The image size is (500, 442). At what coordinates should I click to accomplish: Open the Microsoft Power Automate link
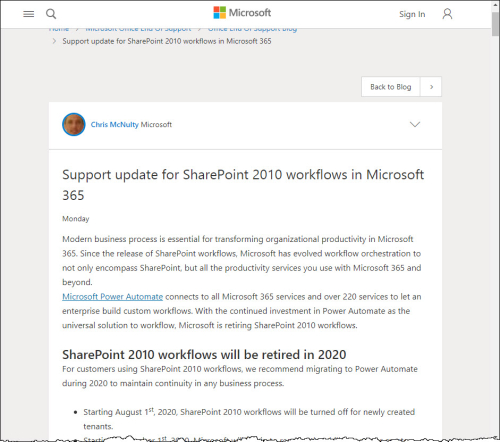click(x=113, y=297)
